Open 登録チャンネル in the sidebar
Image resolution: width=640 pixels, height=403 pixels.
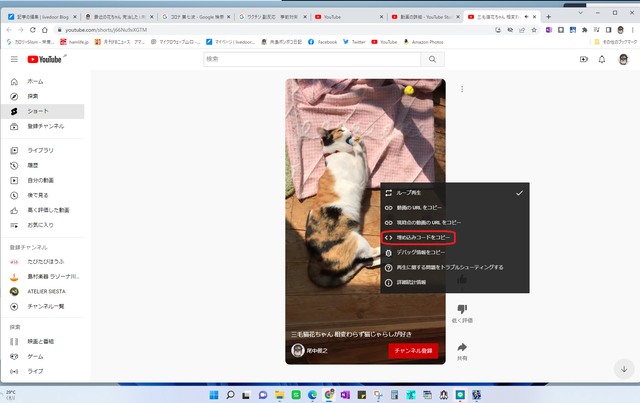click(43, 126)
